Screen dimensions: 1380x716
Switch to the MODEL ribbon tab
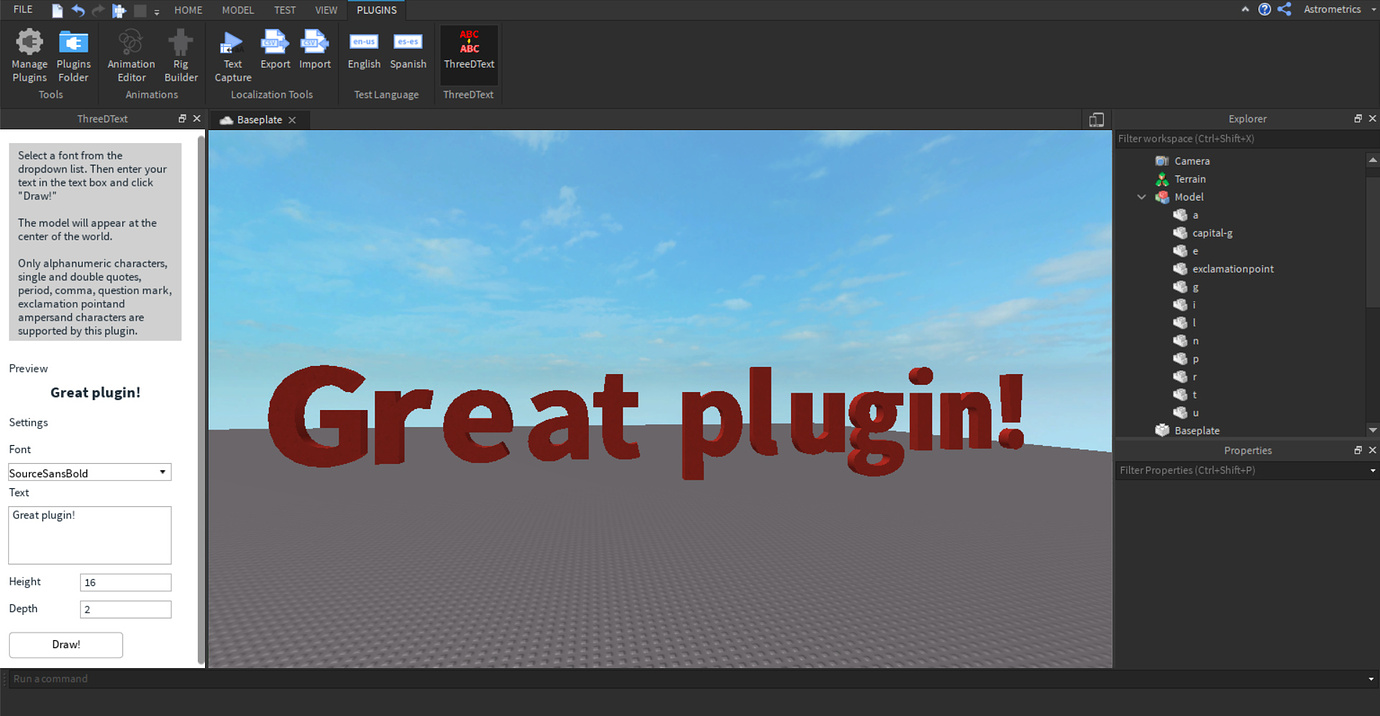(237, 10)
